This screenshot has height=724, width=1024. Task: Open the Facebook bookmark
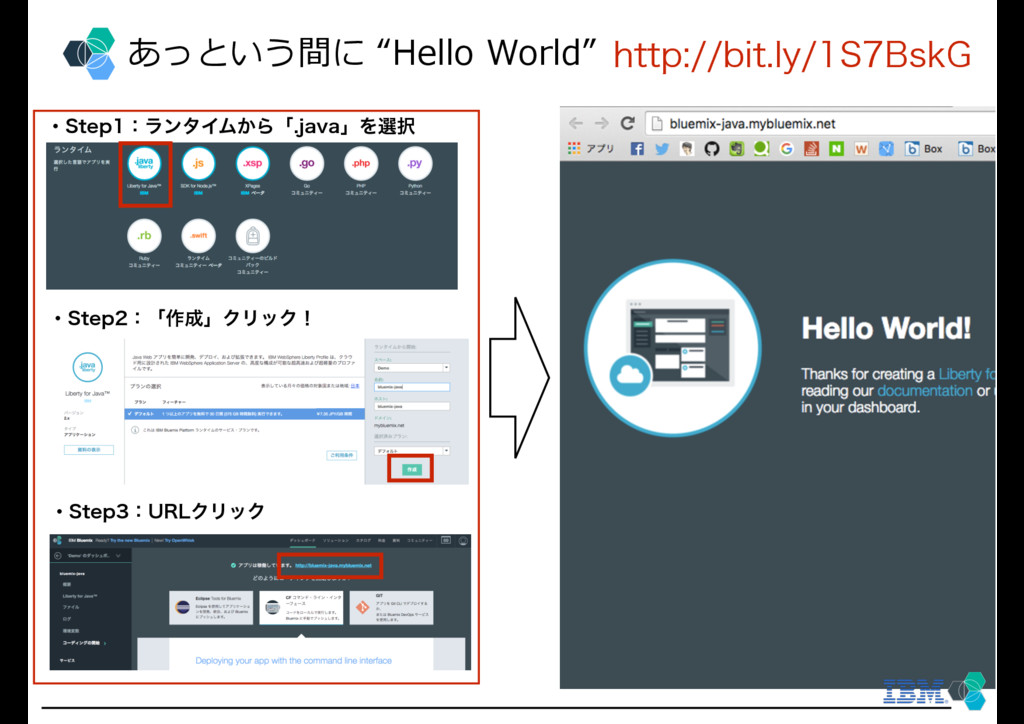pyautogui.click(x=637, y=149)
